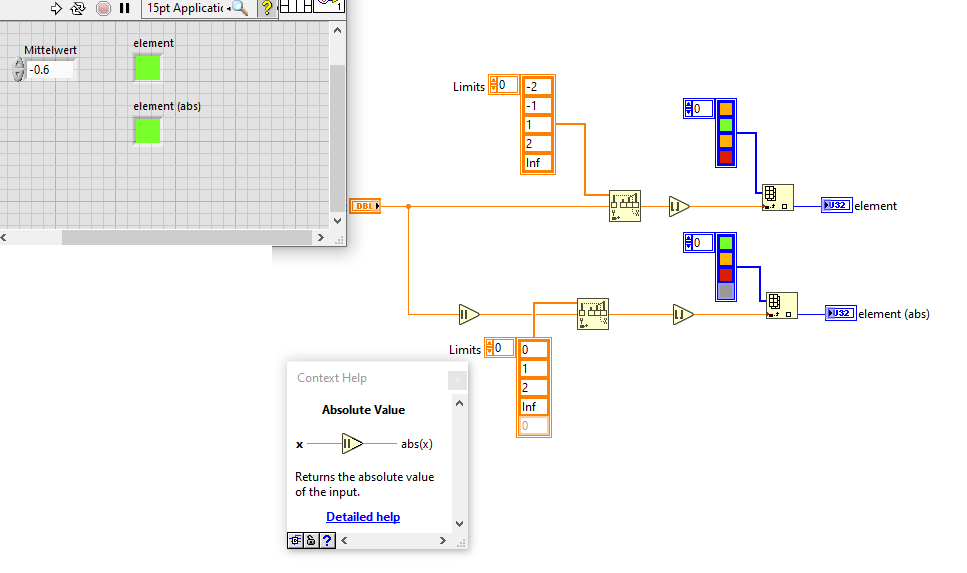The height and width of the screenshot is (573, 967).
Task: Select the Inf value in the -2 Limits array
Action: (x=538, y=163)
